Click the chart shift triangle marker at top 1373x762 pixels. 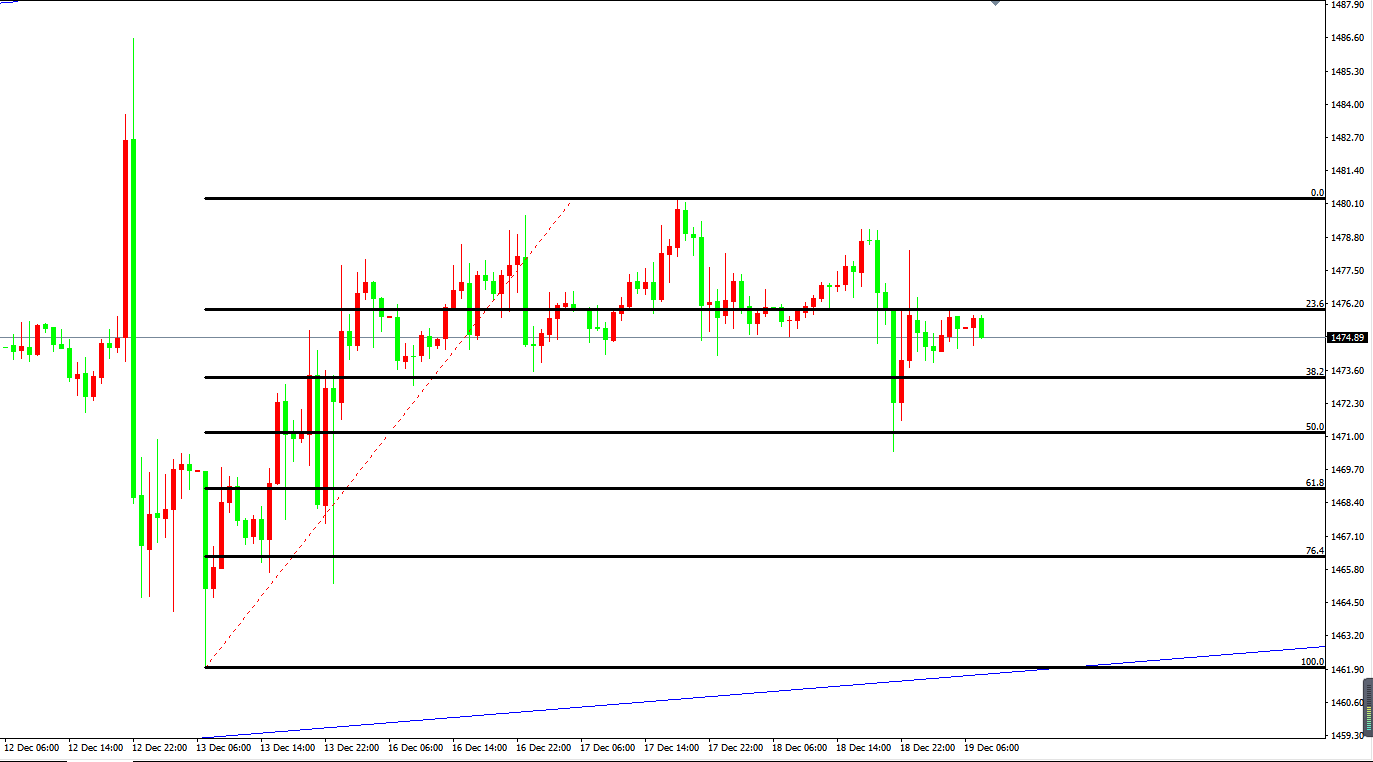[x=995, y=3]
